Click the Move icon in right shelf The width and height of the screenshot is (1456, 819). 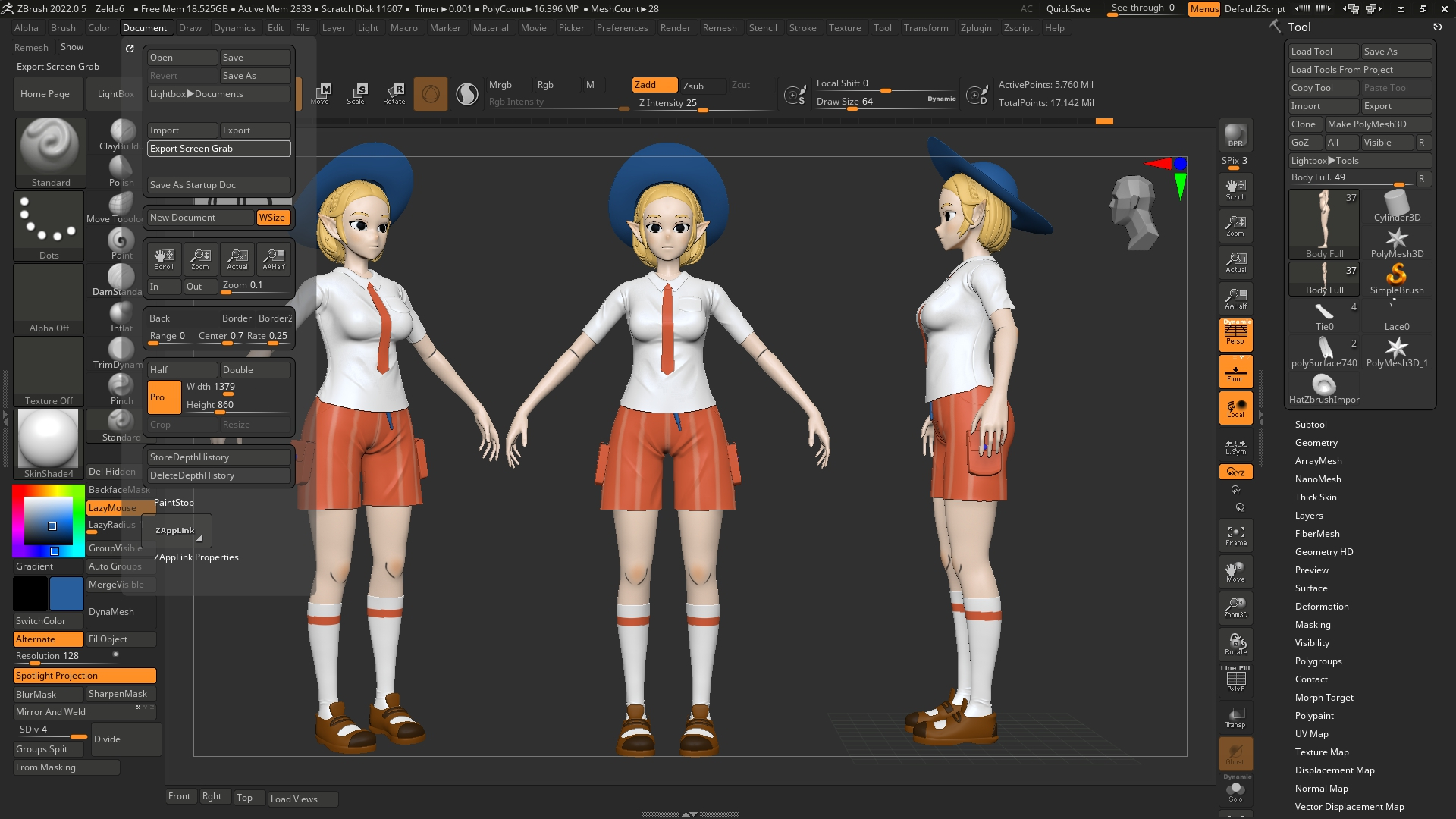coord(1235,572)
